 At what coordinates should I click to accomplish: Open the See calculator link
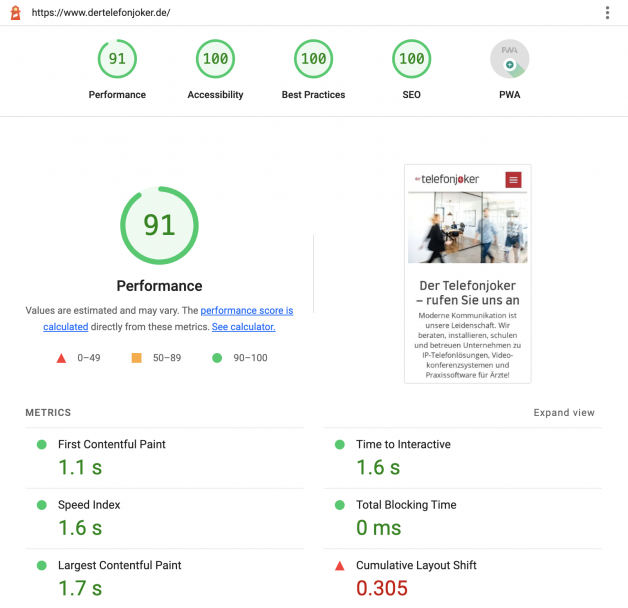tap(244, 327)
